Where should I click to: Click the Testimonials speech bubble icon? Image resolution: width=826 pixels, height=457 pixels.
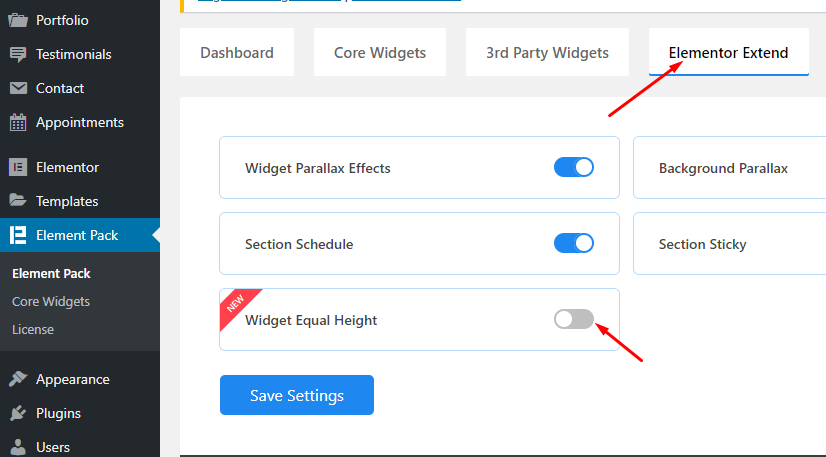[x=18, y=54]
